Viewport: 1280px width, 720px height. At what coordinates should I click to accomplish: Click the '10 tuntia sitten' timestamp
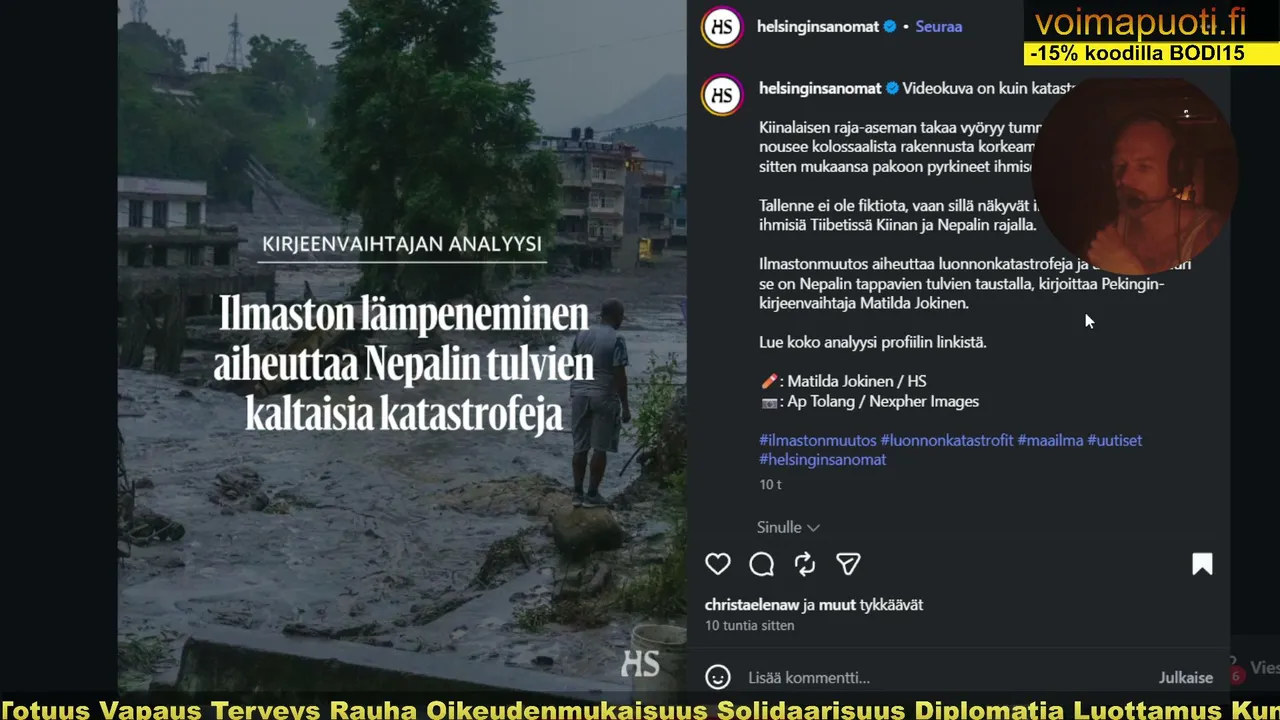(x=750, y=626)
